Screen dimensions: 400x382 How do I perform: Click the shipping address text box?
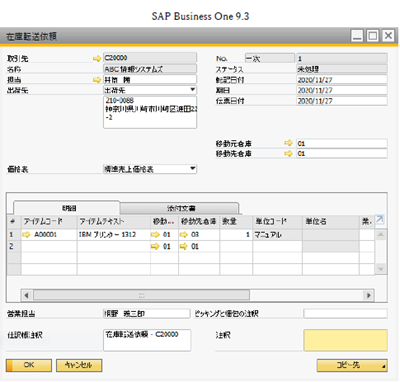(x=150, y=112)
